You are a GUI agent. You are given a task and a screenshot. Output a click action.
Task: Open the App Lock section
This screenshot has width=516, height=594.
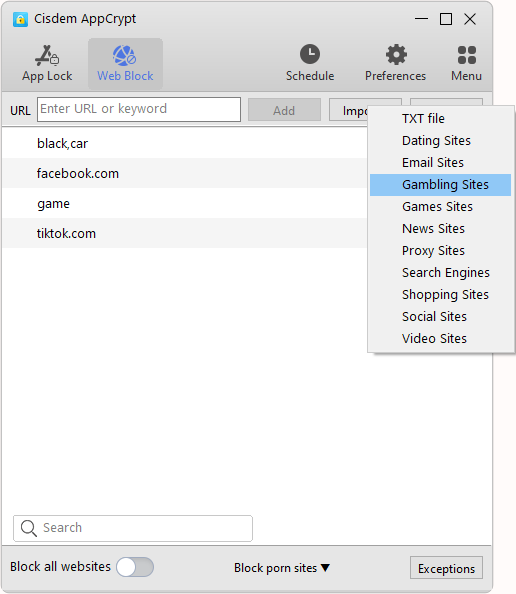point(47,64)
